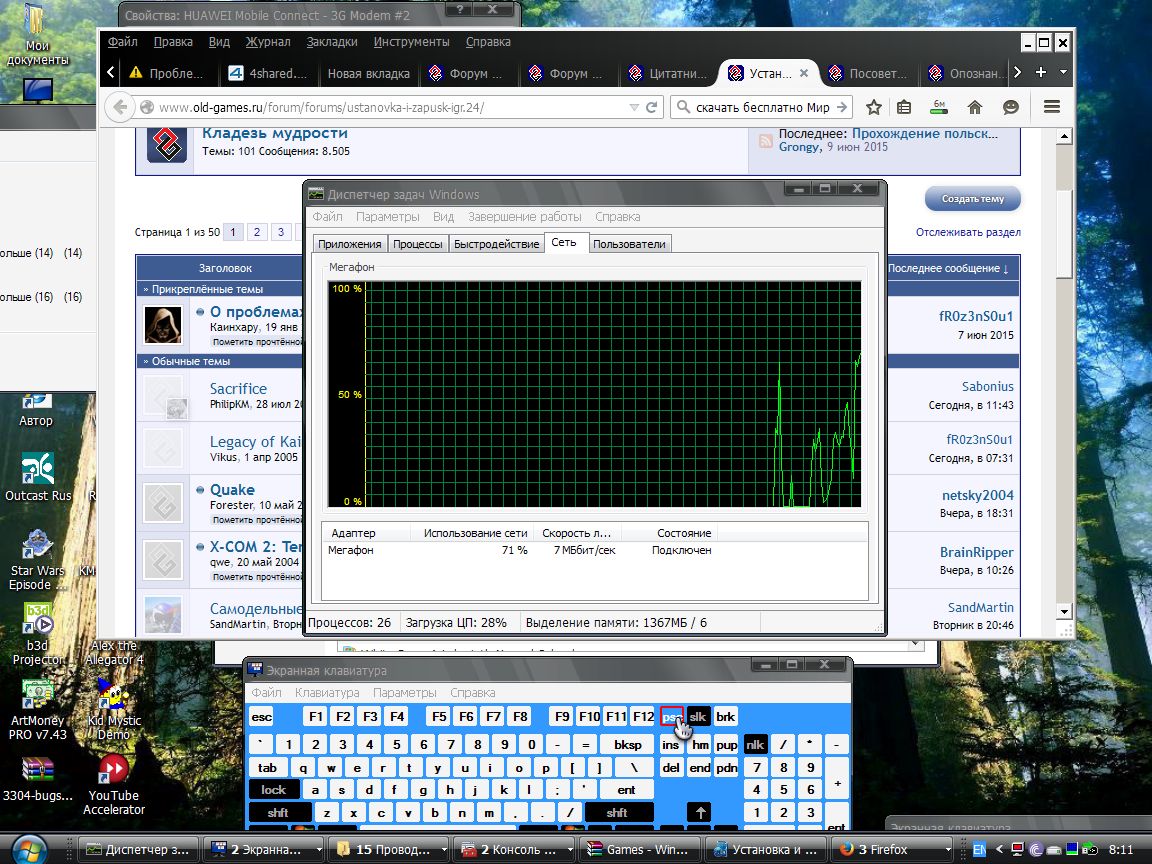Toggle the slk (Scroll Lock) key

coord(698,716)
